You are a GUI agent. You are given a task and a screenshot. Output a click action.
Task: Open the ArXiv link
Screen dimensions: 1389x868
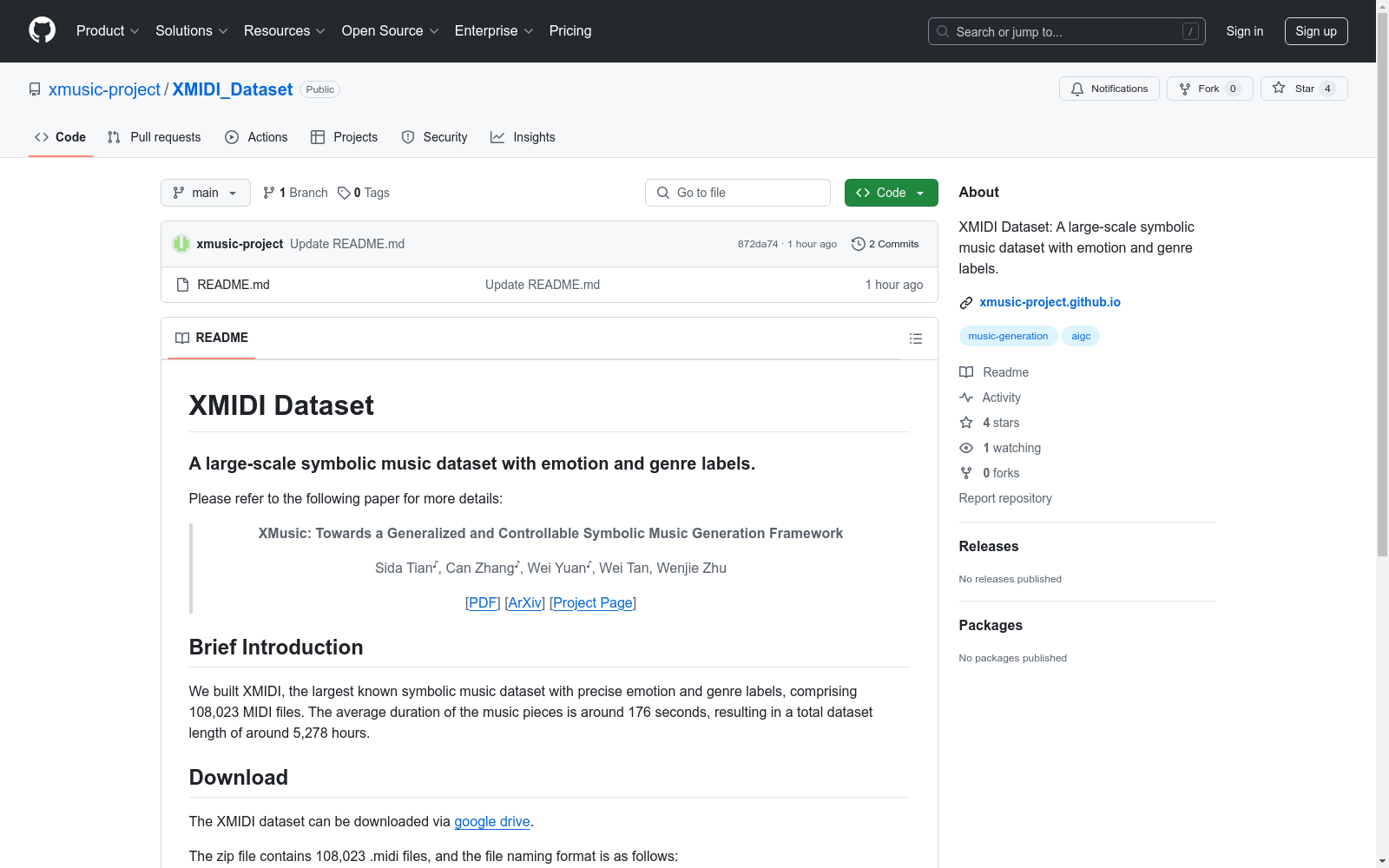tap(525, 602)
